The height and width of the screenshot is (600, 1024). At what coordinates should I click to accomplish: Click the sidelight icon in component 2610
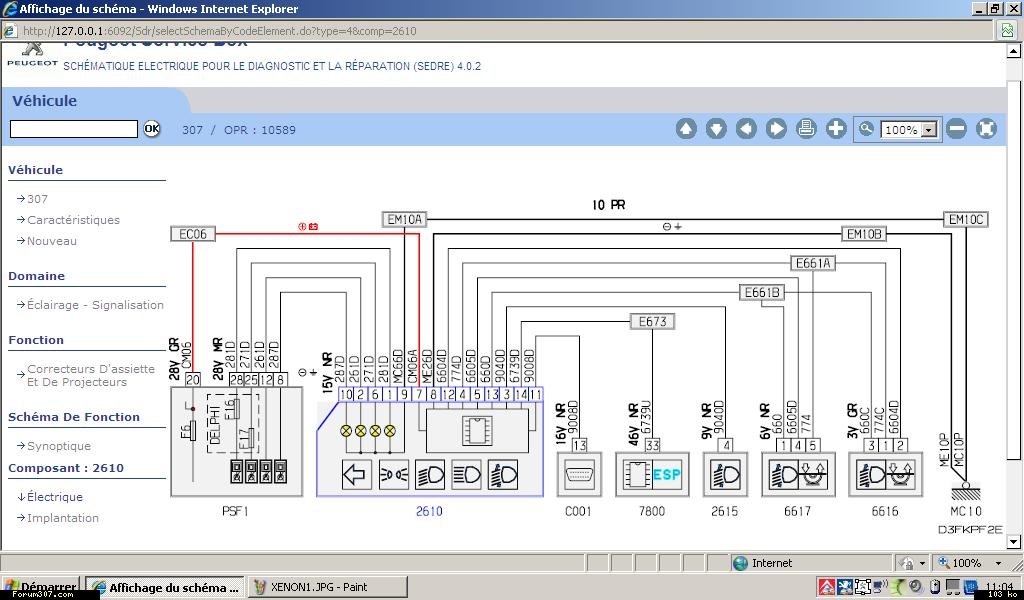tap(394, 475)
